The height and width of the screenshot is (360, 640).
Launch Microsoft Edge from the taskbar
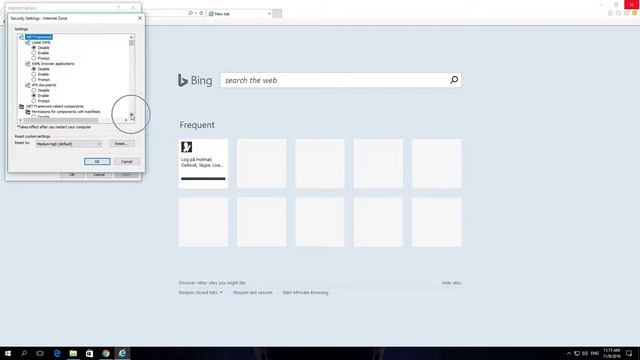click(57, 353)
